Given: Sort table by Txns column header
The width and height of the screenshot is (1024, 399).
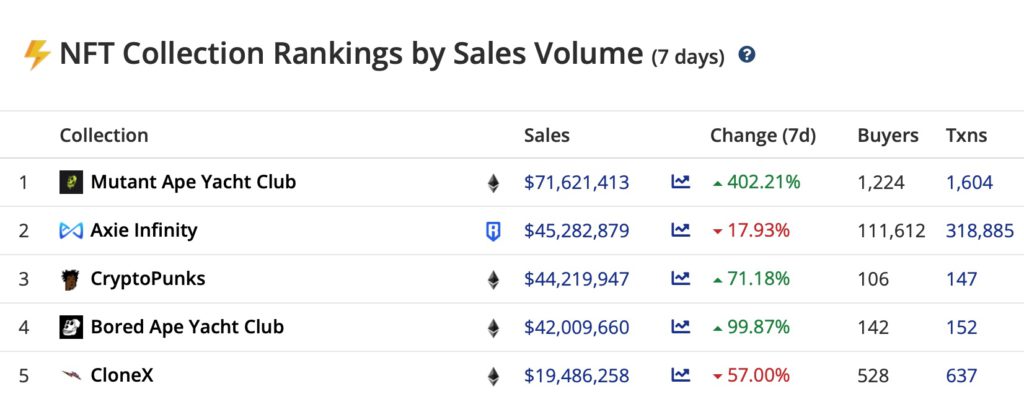Looking at the screenshot, I should tap(967, 135).
